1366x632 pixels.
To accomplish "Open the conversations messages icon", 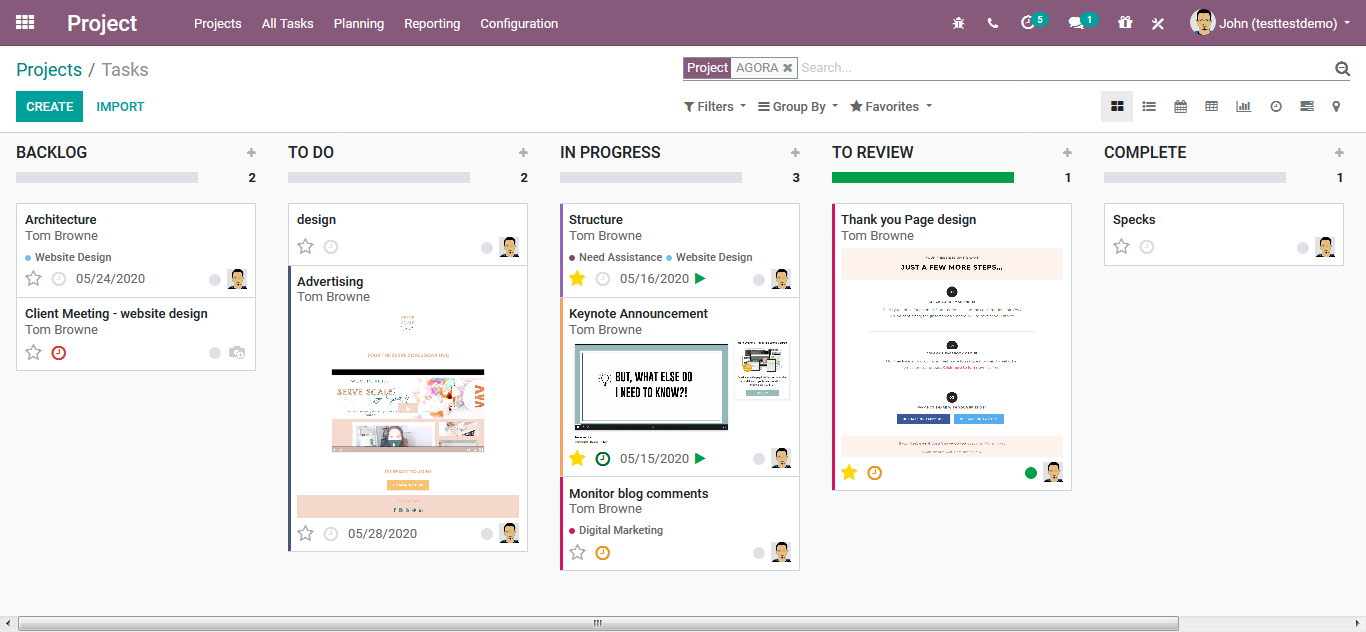I will coord(1076,23).
